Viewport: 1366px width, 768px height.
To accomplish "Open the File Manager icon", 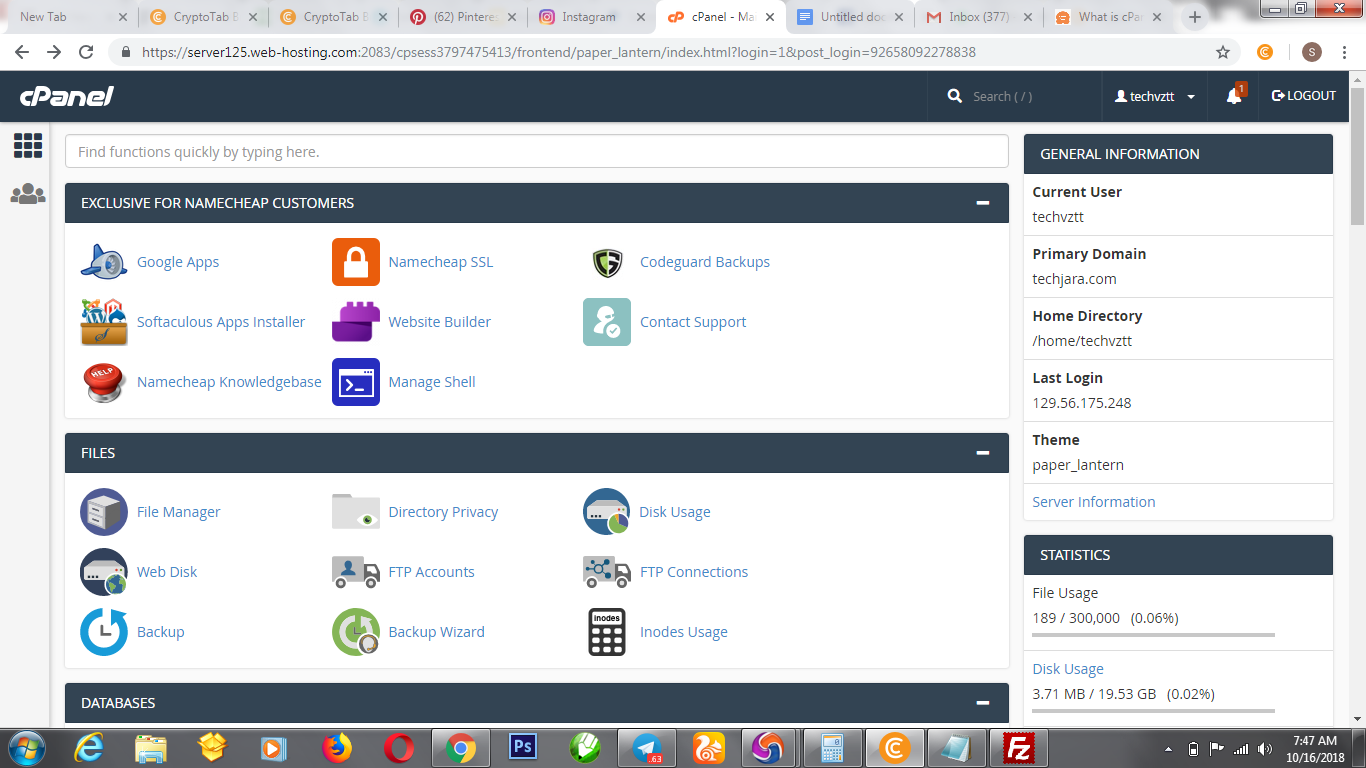I will pyautogui.click(x=104, y=512).
